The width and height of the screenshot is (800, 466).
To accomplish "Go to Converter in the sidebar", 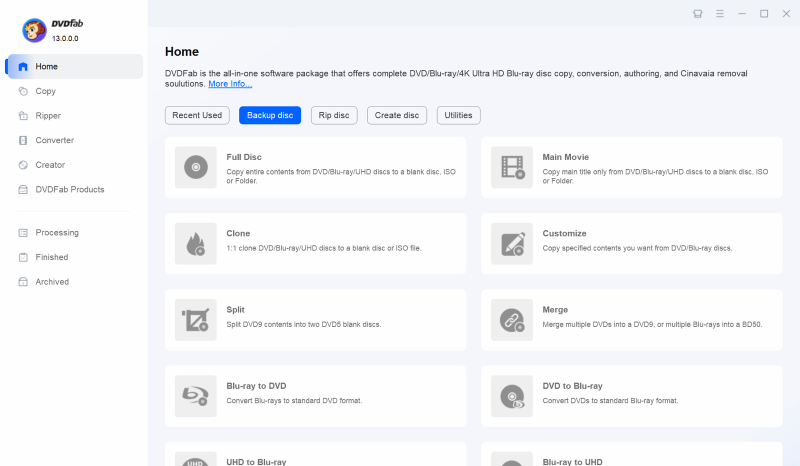I will point(54,140).
